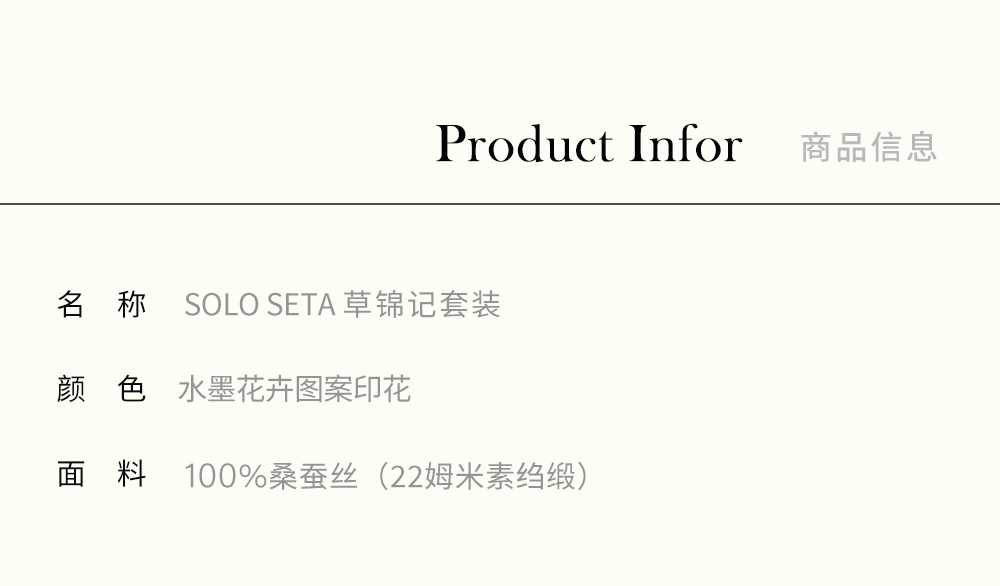
Task: Click the 色 character in the color label
Action: 132,389
